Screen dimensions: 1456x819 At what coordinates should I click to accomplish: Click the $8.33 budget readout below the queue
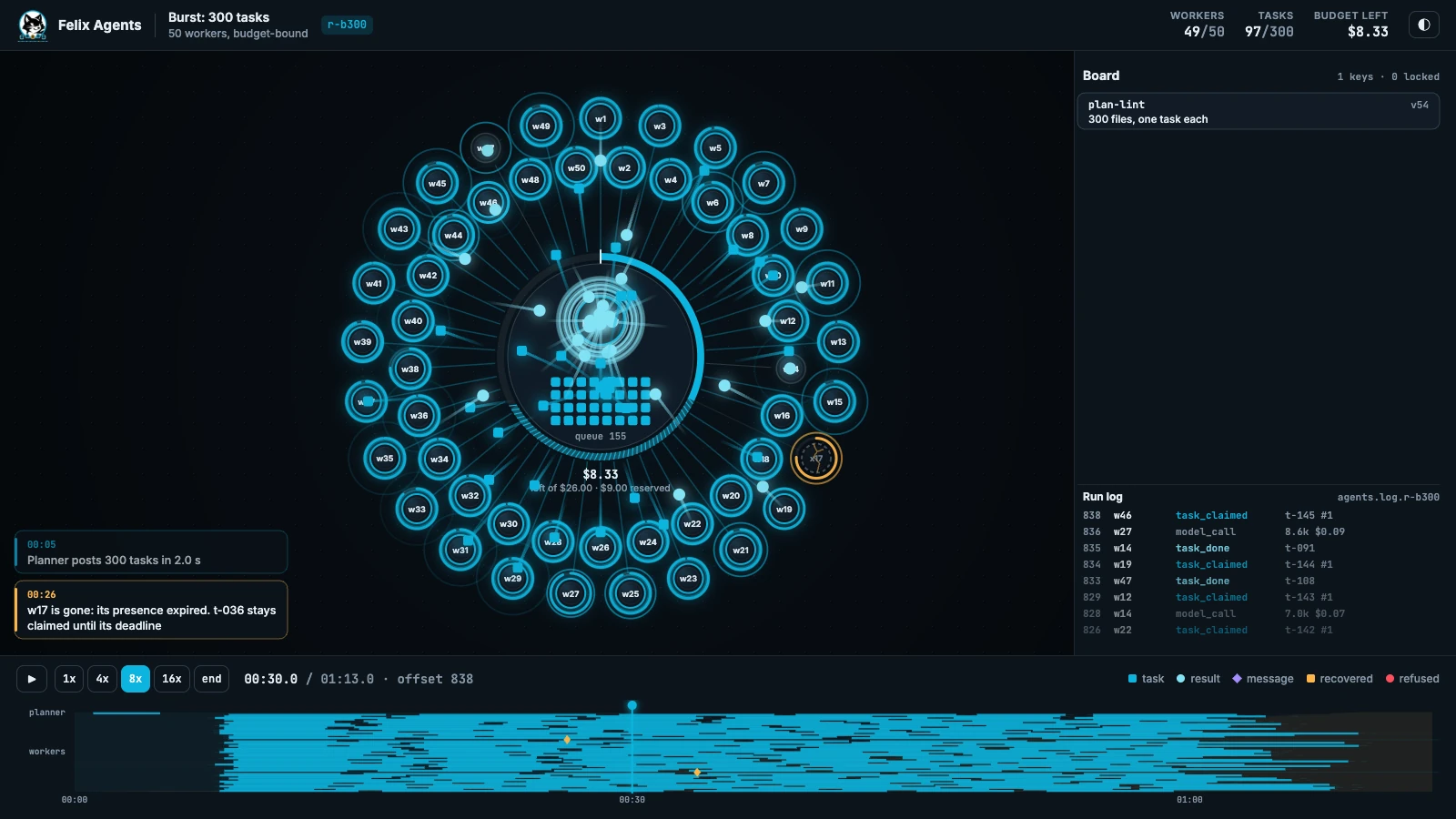601,474
